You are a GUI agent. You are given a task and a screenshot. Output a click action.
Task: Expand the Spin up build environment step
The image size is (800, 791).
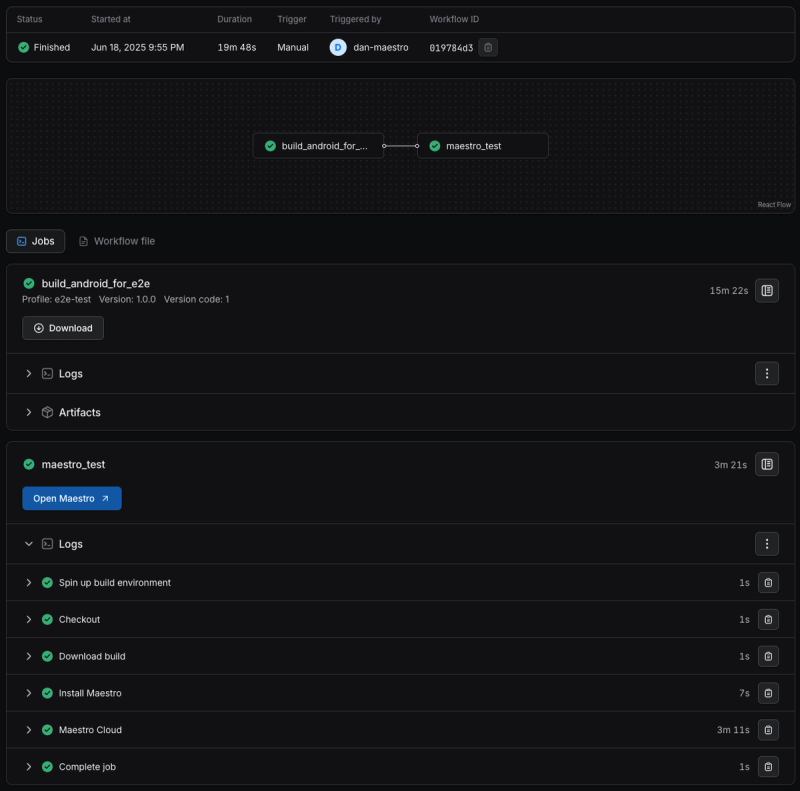point(29,583)
